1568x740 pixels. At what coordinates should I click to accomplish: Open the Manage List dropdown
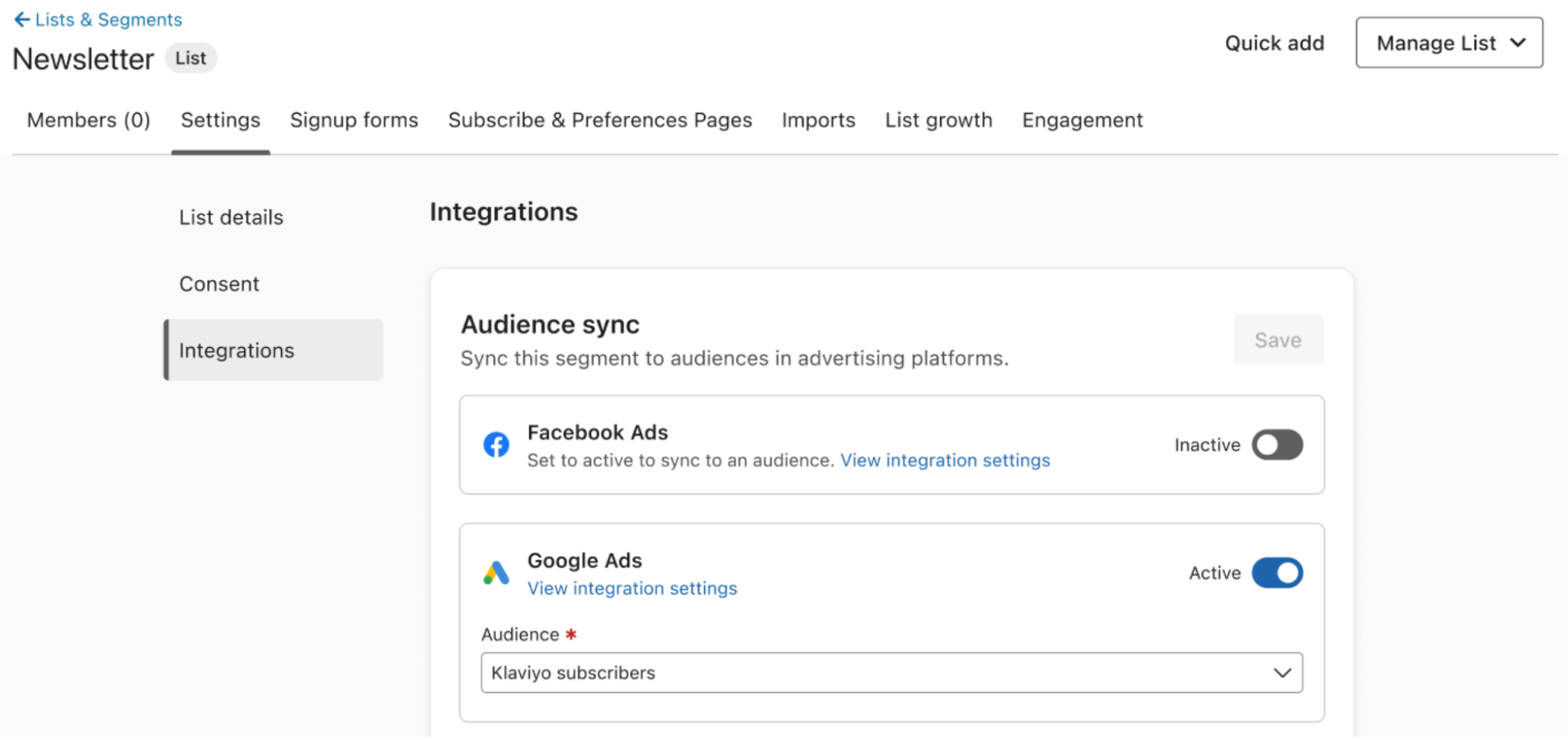1448,43
